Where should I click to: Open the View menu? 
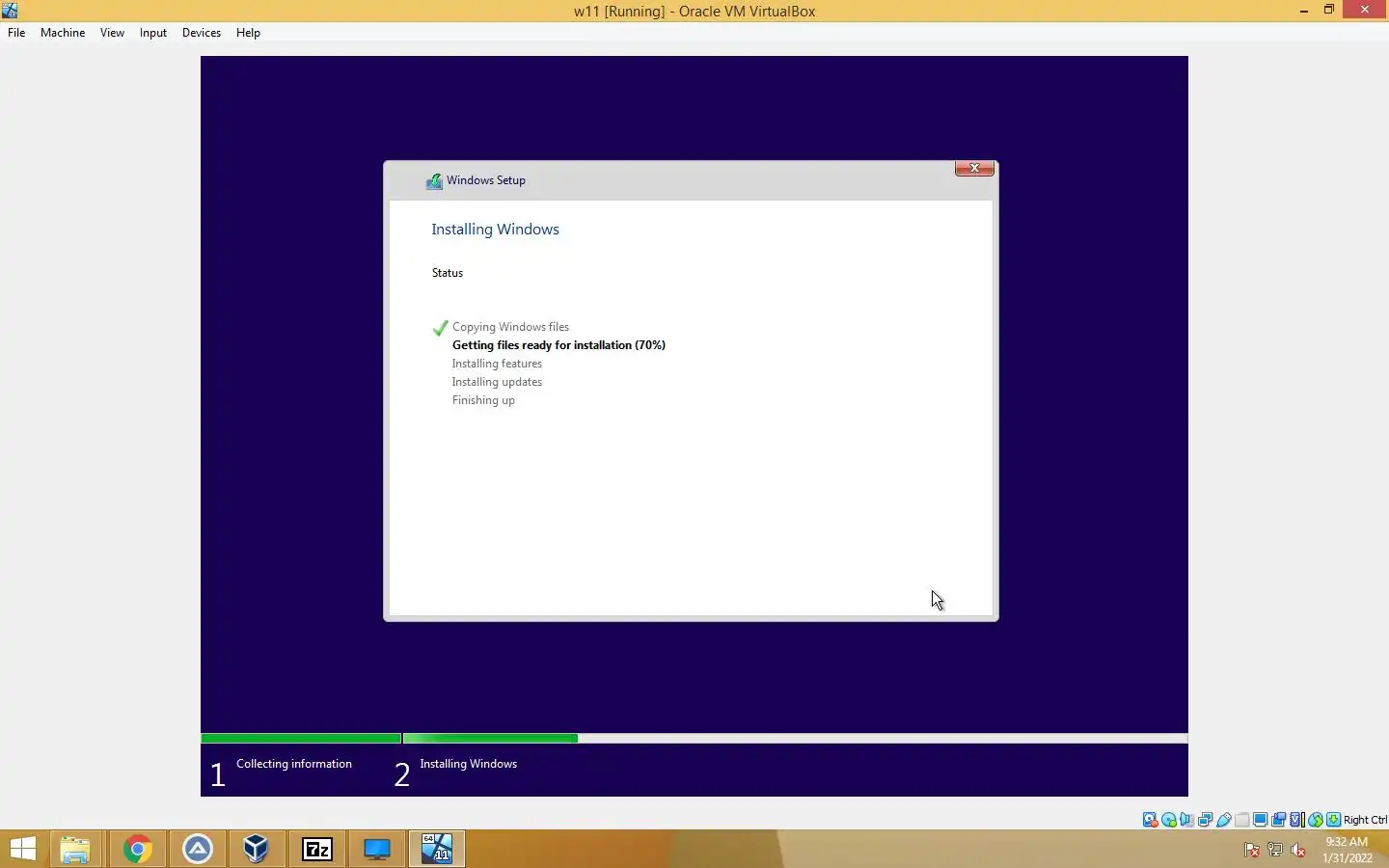pos(112,33)
